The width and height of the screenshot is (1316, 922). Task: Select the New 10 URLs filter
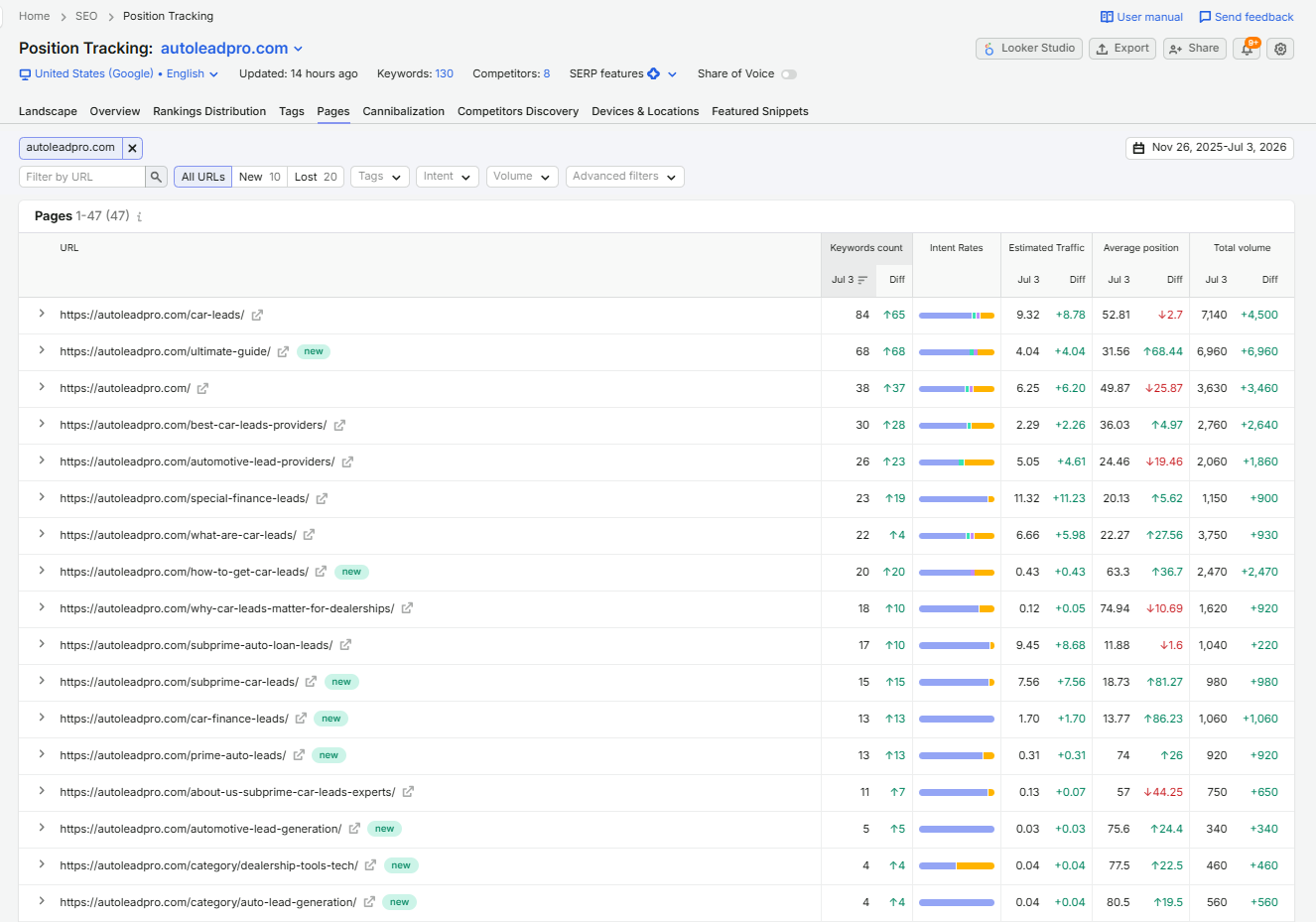pyautogui.click(x=260, y=177)
